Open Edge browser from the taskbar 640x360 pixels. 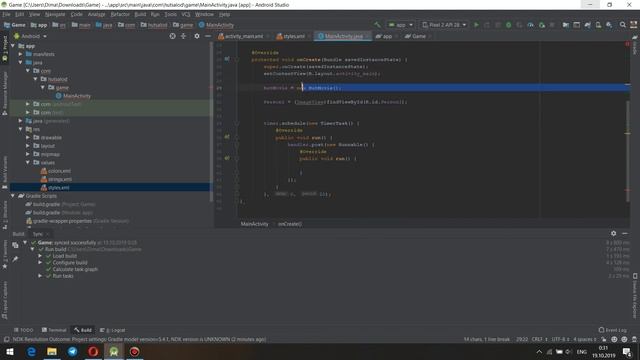coord(31,351)
